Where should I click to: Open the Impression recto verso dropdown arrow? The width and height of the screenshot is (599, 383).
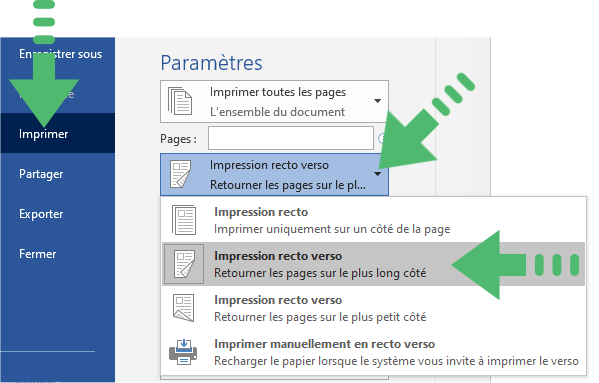(x=377, y=174)
